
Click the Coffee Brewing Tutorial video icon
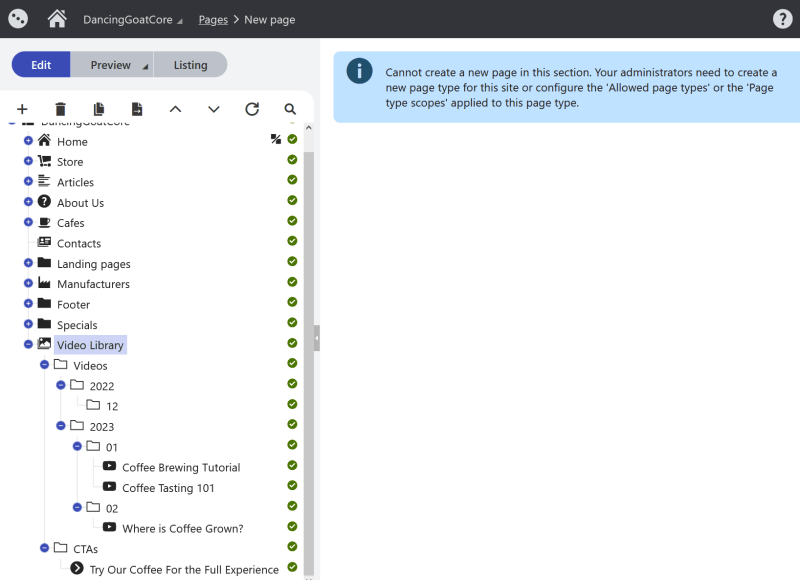[109, 466]
